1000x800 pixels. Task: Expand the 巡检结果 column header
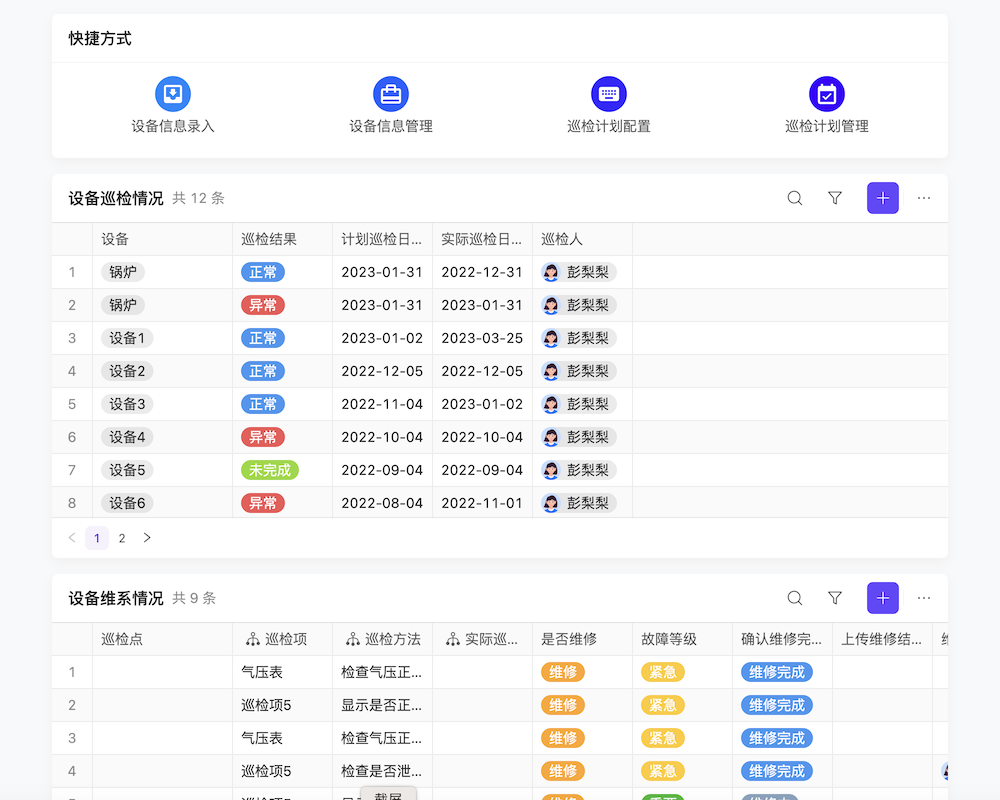(266, 239)
